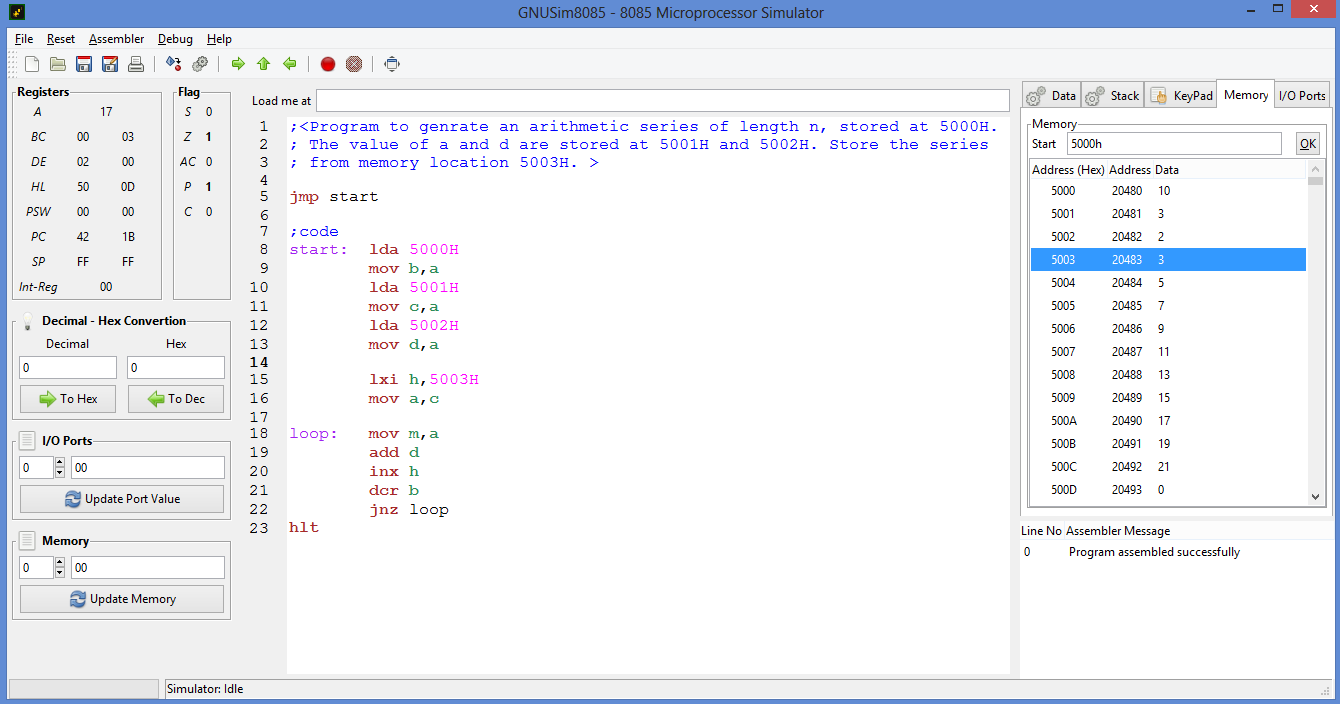The height and width of the screenshot is (704, 1340).
Task: Click the 'Simulator: Idle' status bar text
Action: (x=205, y=689)
